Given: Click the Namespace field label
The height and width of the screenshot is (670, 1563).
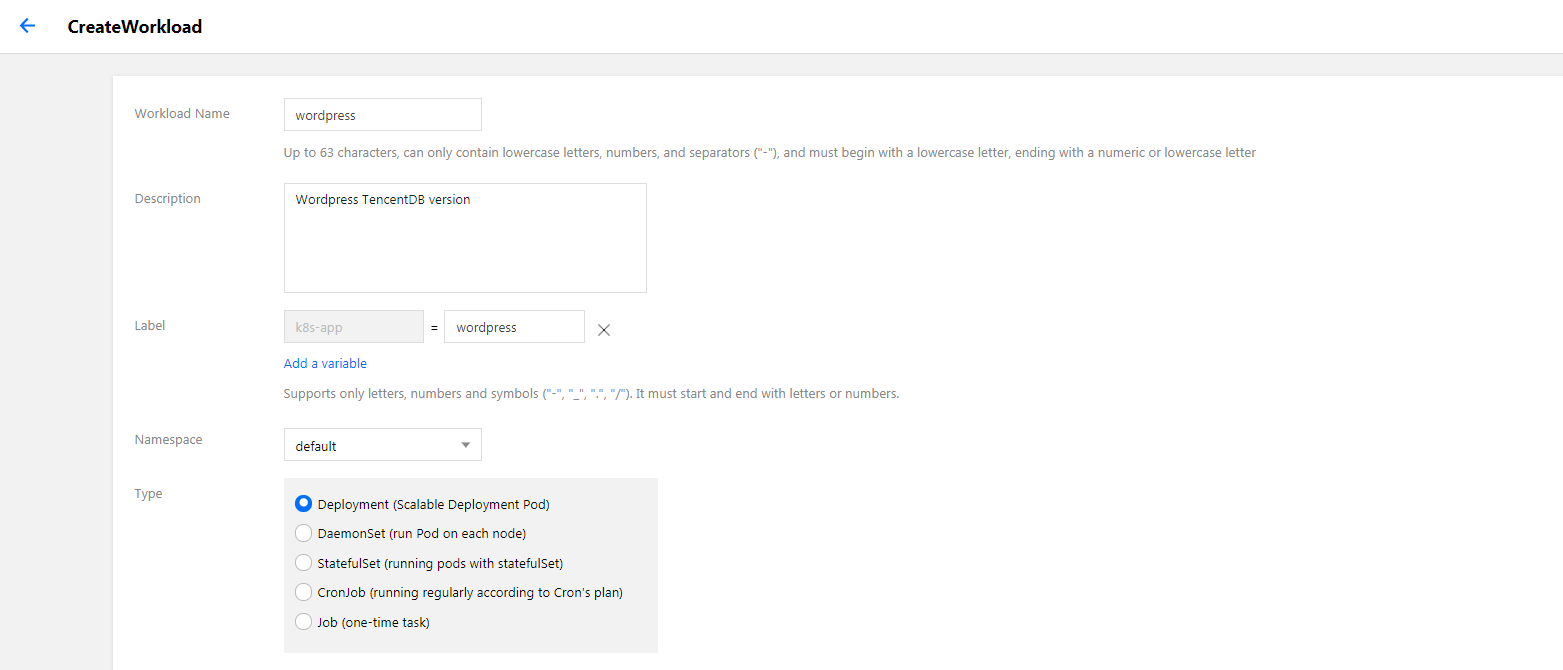Looking at the screenshot, I should tap(169, 440).
